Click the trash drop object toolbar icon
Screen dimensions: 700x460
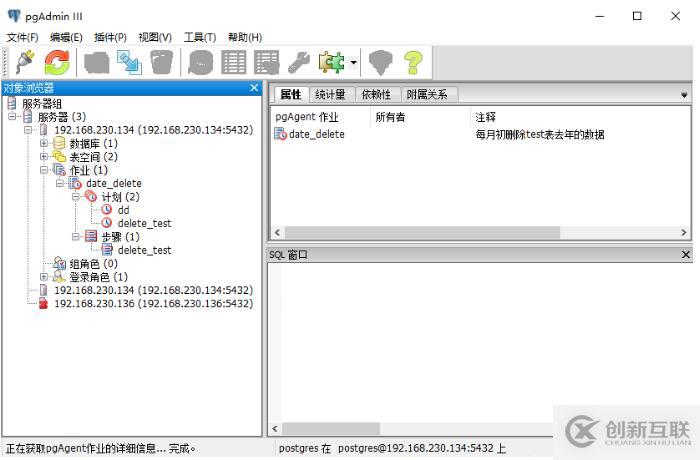coord(161,62)
